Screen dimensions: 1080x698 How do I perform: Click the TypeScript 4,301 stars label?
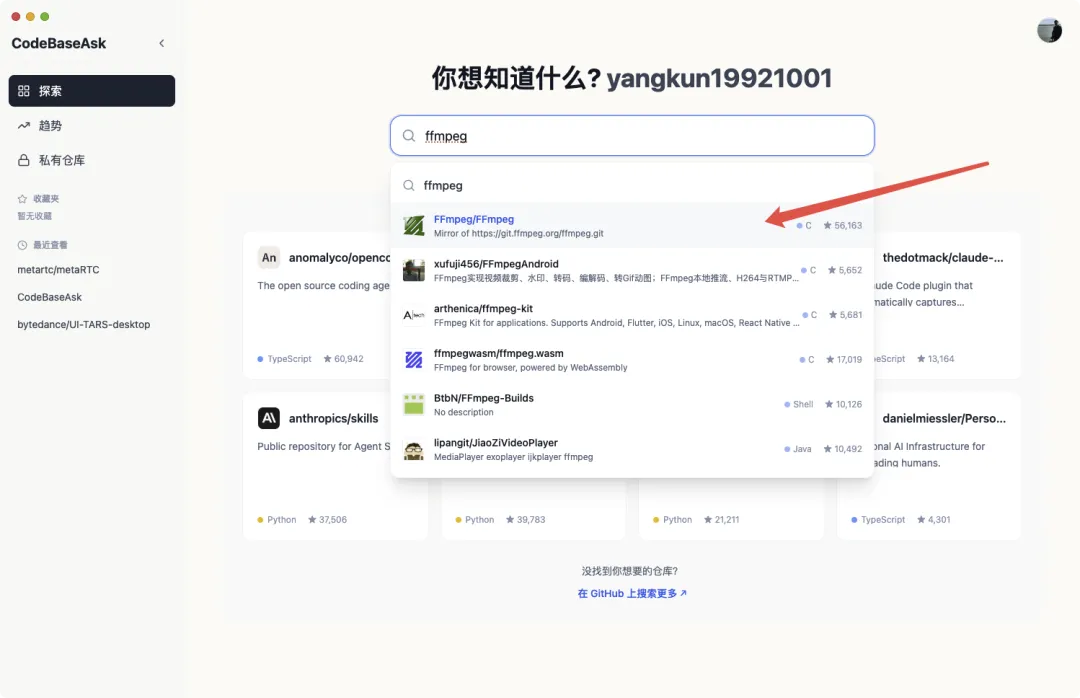[901, 520]
